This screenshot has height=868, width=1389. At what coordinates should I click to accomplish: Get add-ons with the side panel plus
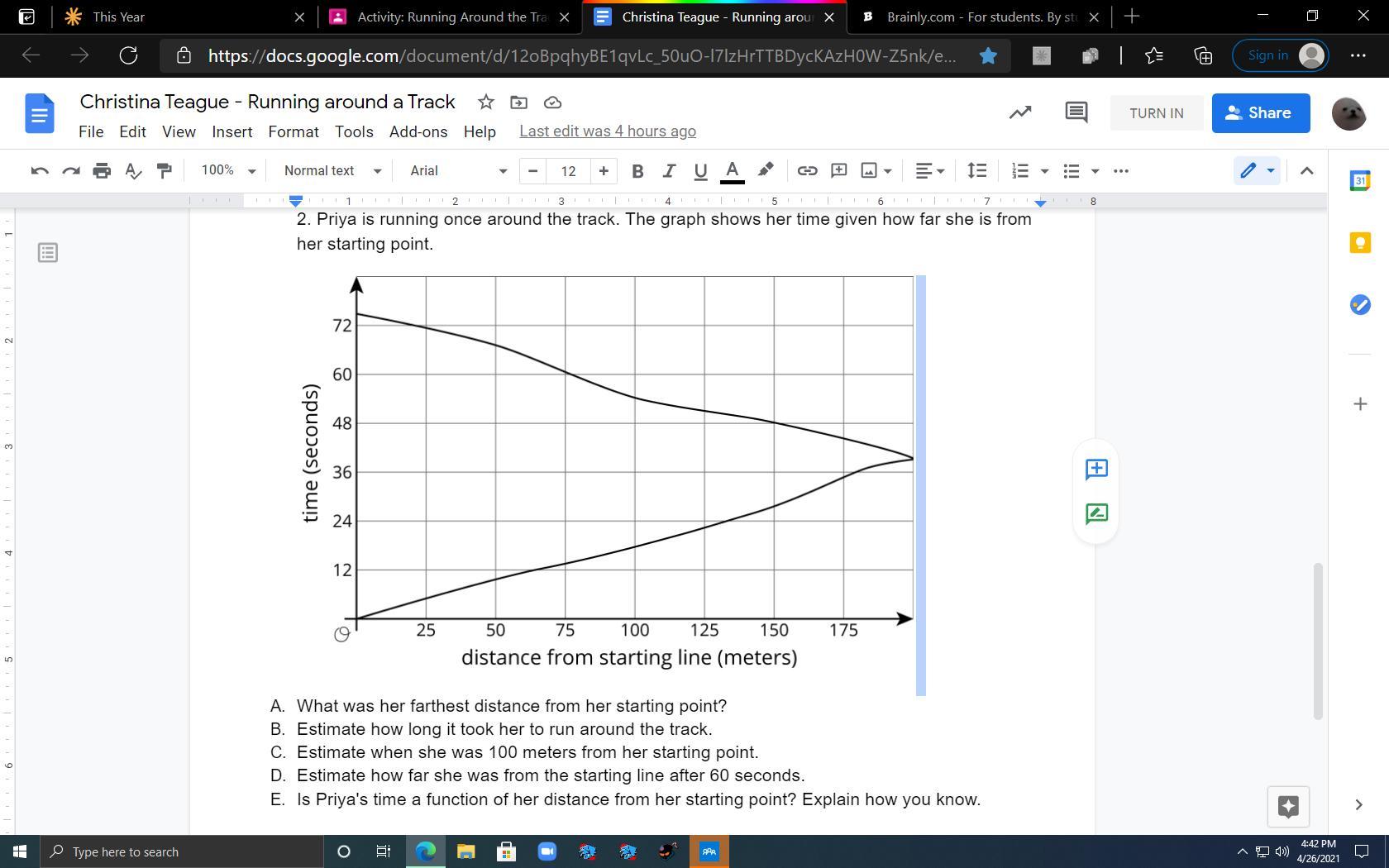click(1360, 404)
